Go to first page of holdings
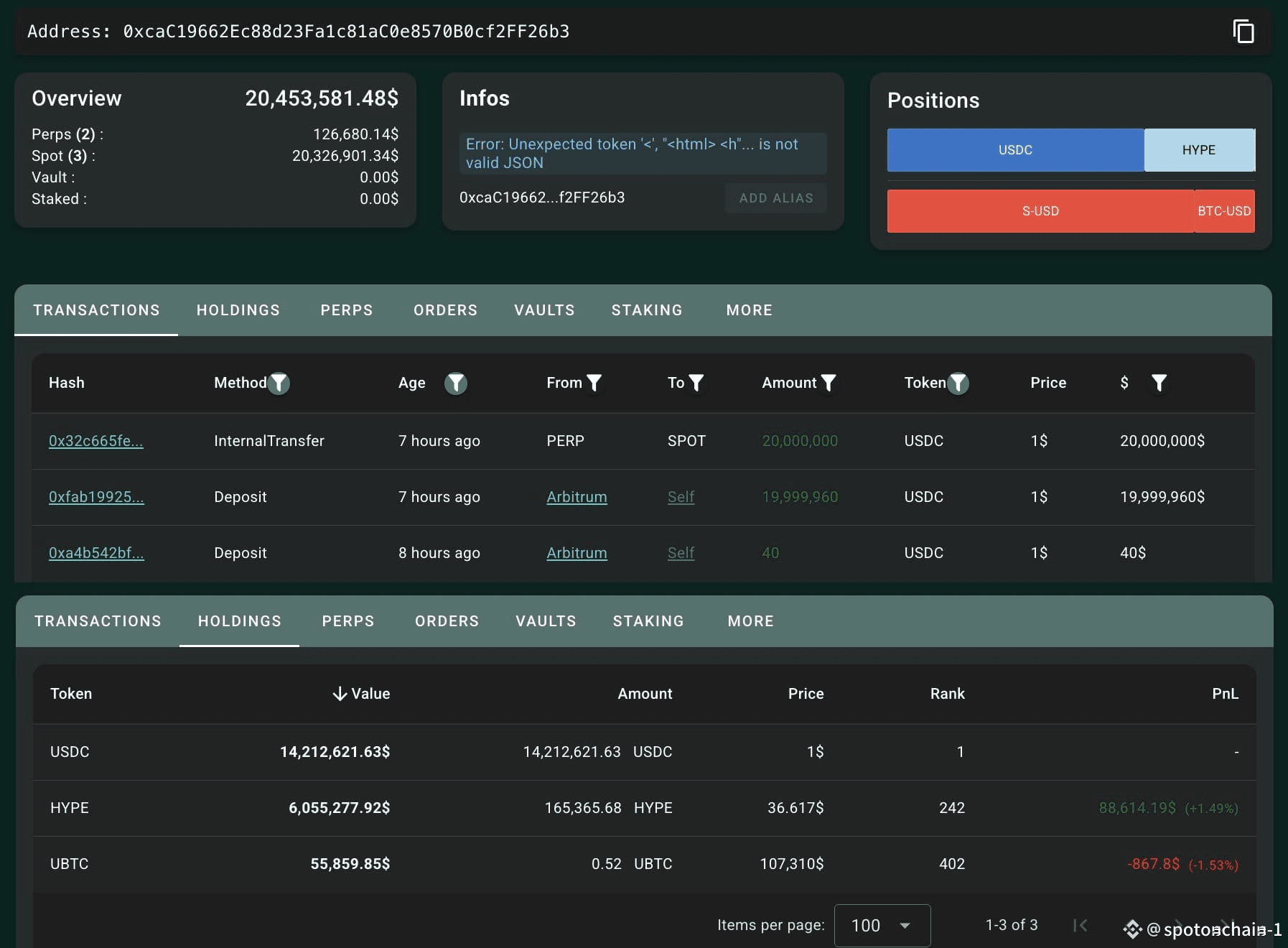Viewport: 1288px width, 948px height. (x=1080, y=925)
